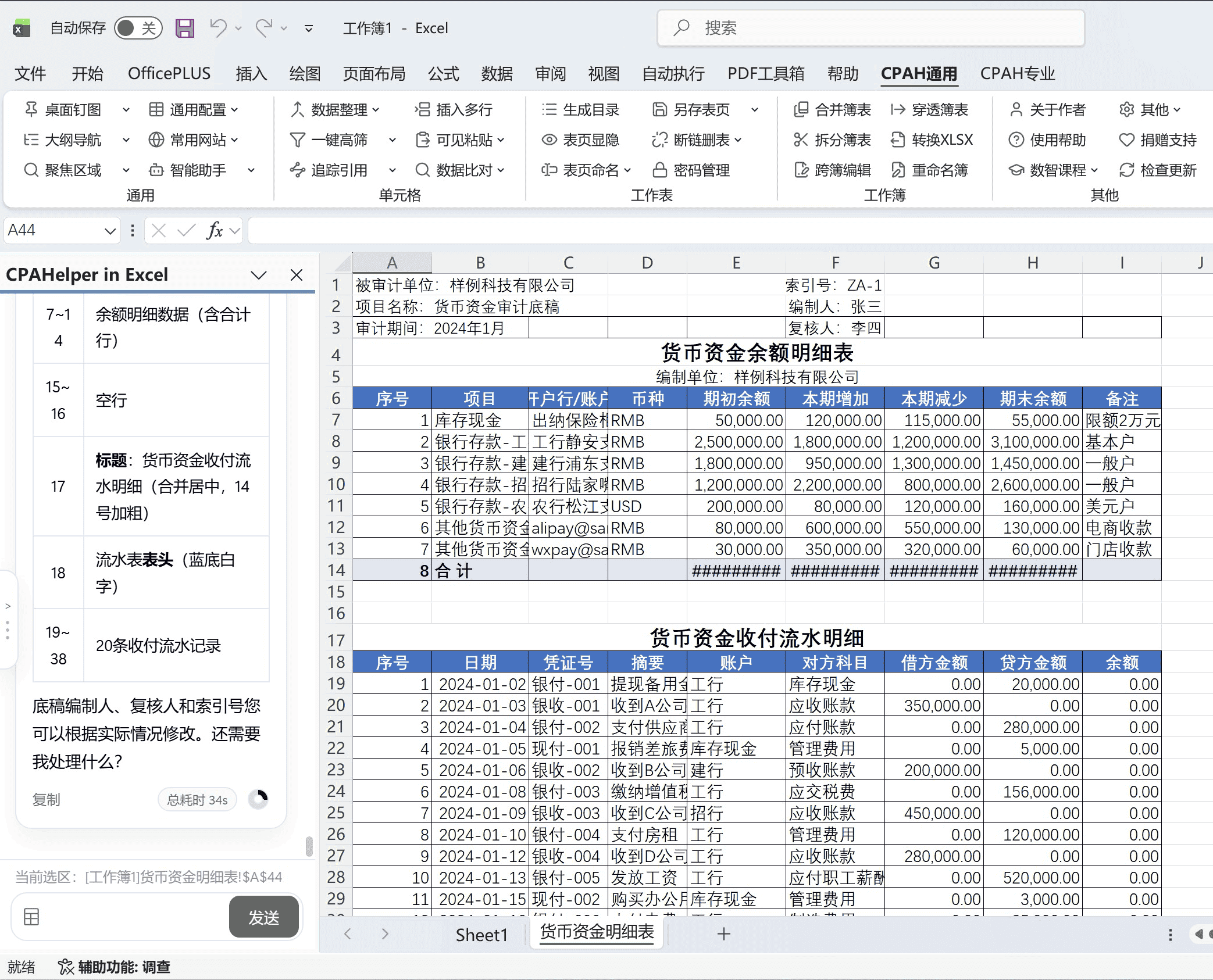Click the 发送 button
The image size is (1213, 980).
click(264, 917)
